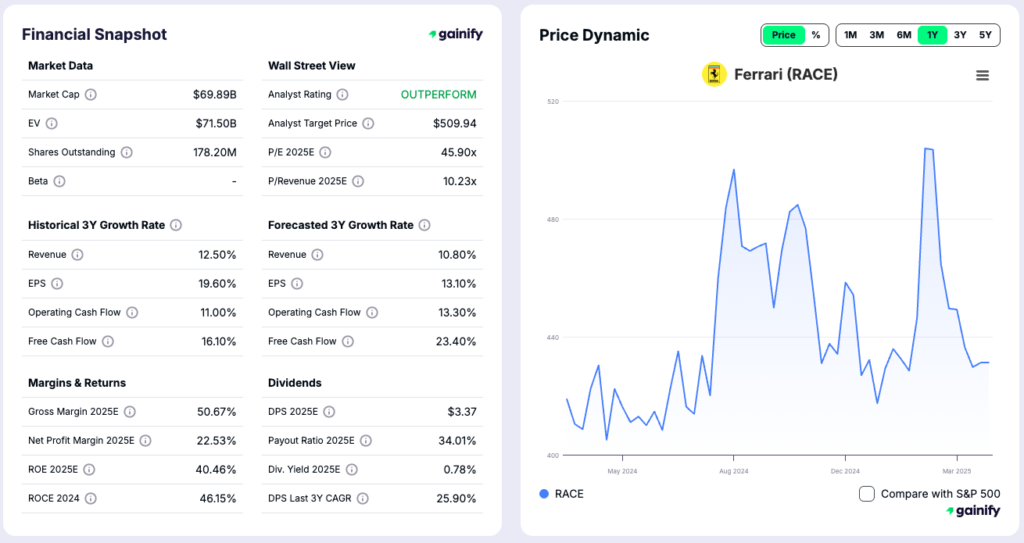Viewport: 1024px width, 543px height.
Task: Click the 178.20M shares outstanding value
Action: click(x=214, y=152)
